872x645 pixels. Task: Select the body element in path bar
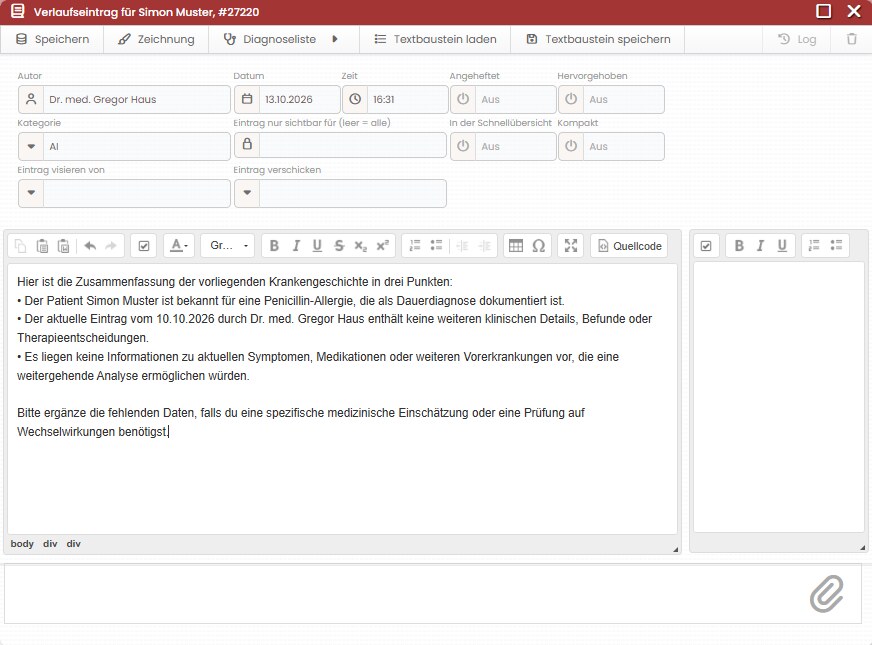tap(22, 544)
